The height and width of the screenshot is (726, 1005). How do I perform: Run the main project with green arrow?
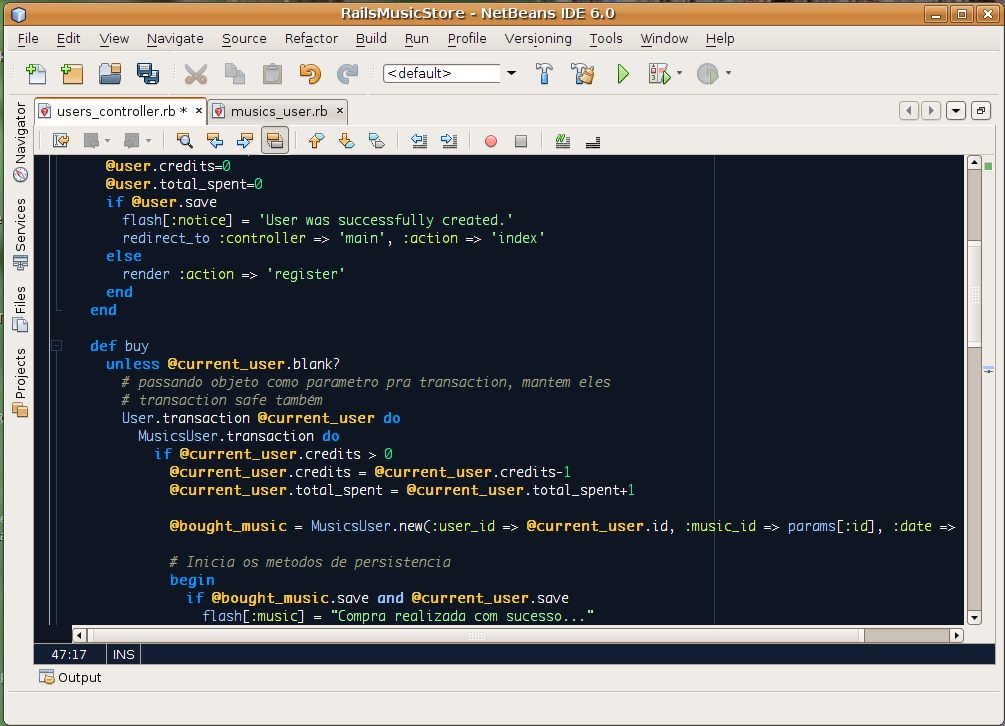pos(622,74)
